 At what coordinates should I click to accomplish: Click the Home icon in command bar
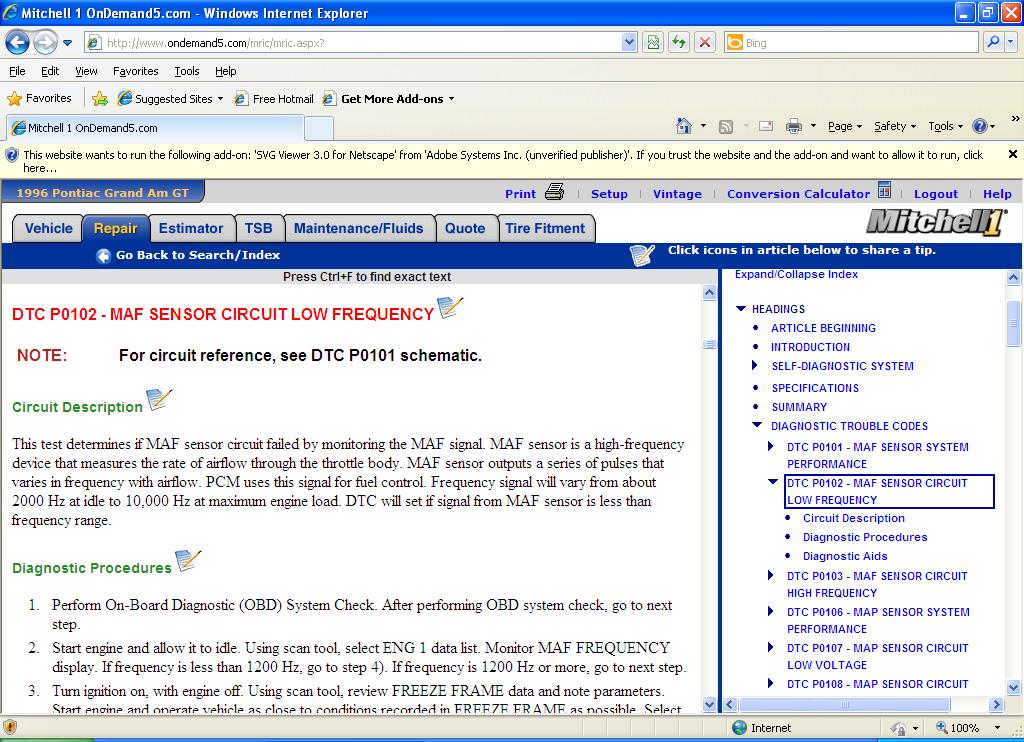684,125
